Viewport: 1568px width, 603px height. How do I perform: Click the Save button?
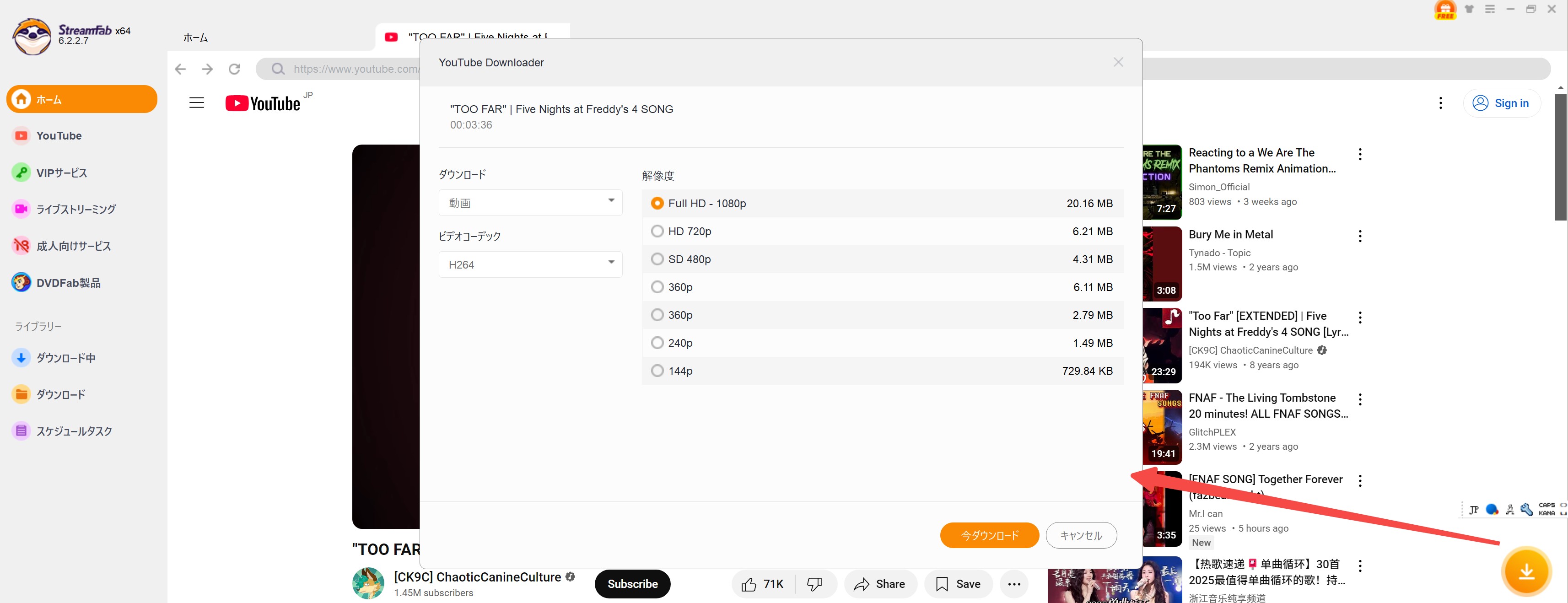[958, 584]
